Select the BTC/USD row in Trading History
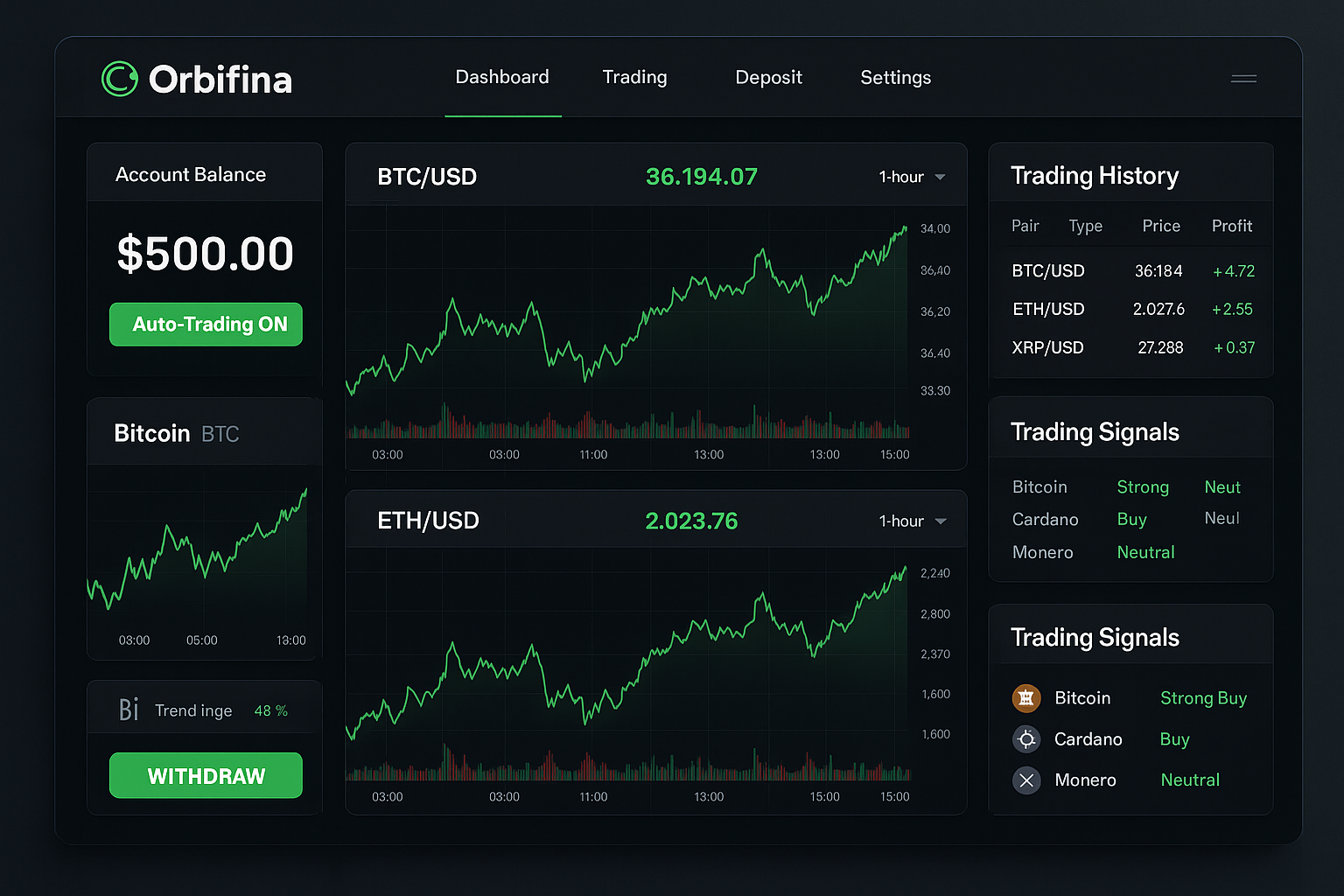1344x896 pixels. (x=1132, y=271)
